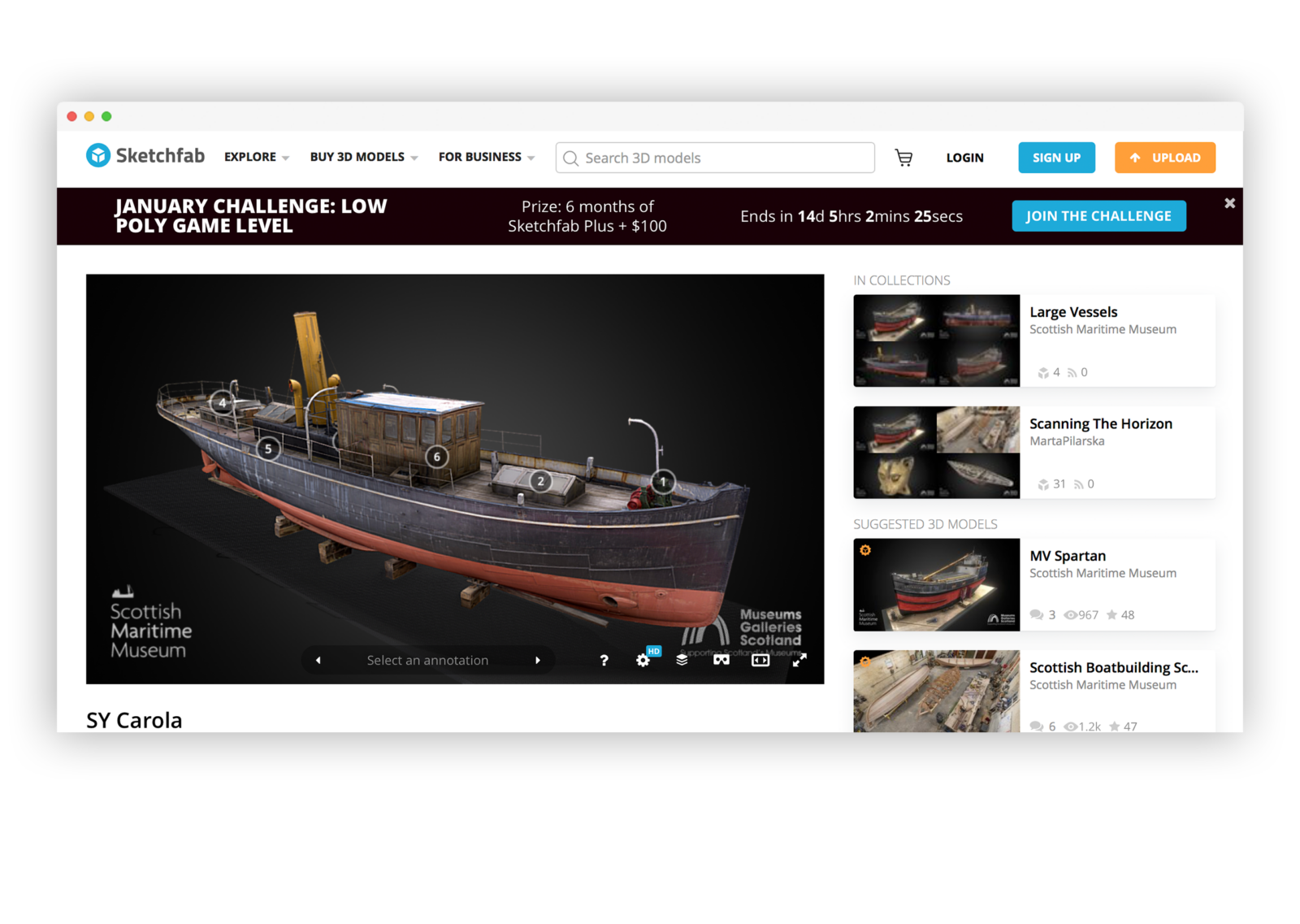Open the model inspector layers icon
Screen dimensions: 1300x924
(x=682, y=661)
